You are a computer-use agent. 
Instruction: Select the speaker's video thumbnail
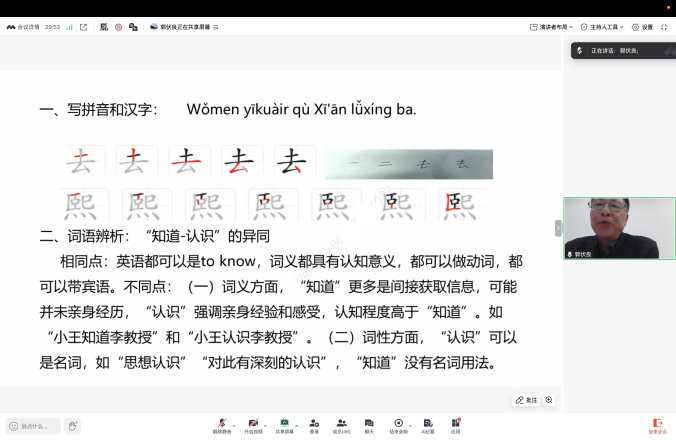(x=611, y=228)
